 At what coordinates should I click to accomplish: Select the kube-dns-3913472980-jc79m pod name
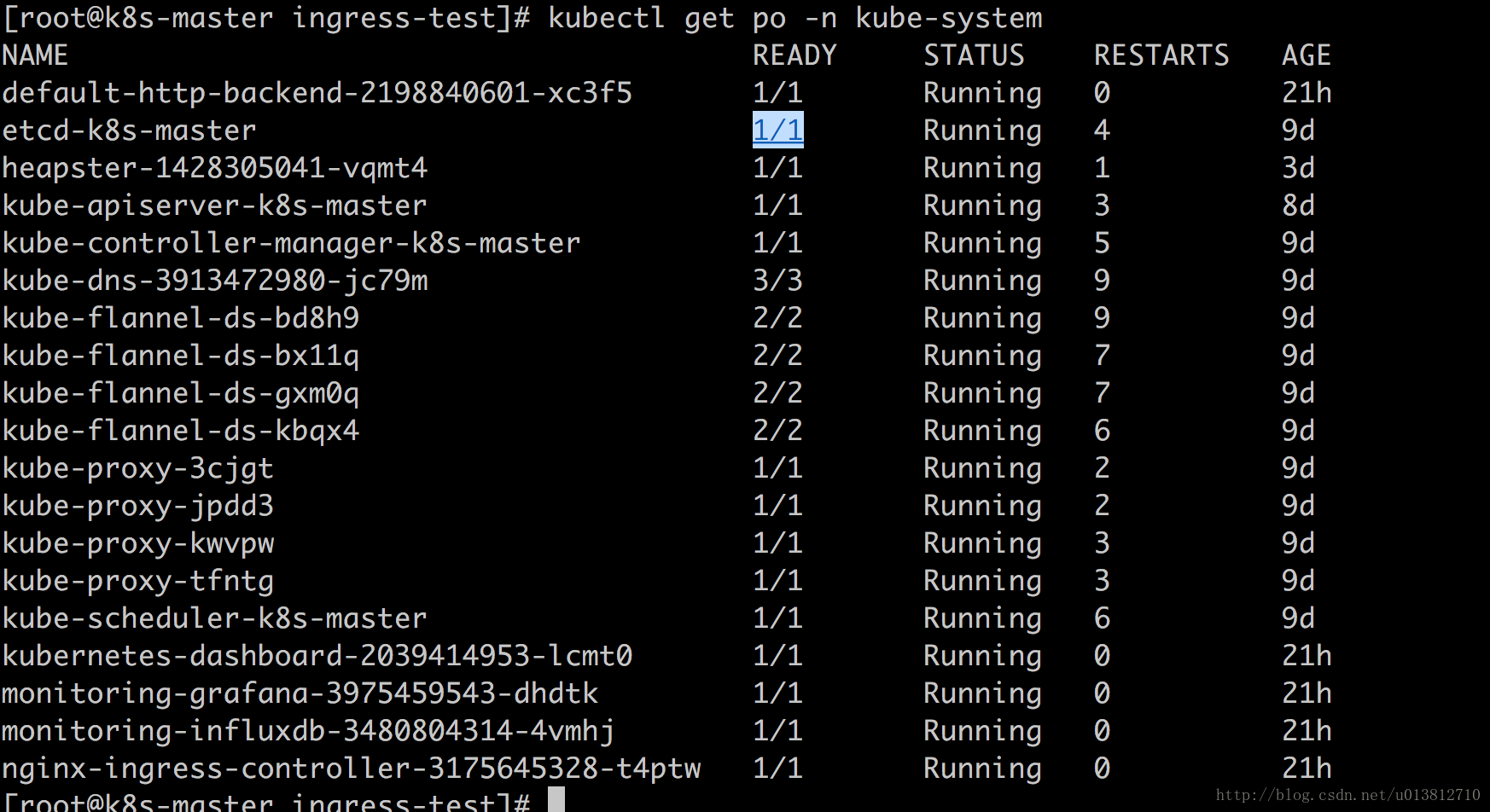[x=214, y=281]
